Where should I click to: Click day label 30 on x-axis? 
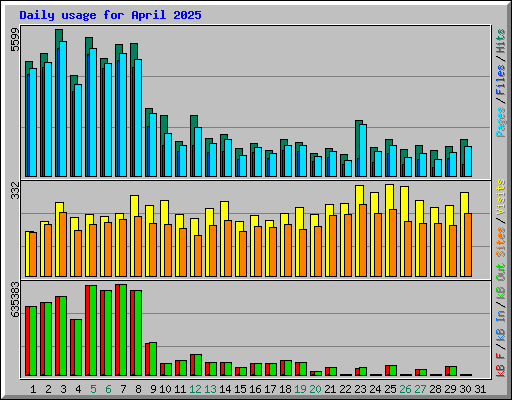(x=465, y=389)
